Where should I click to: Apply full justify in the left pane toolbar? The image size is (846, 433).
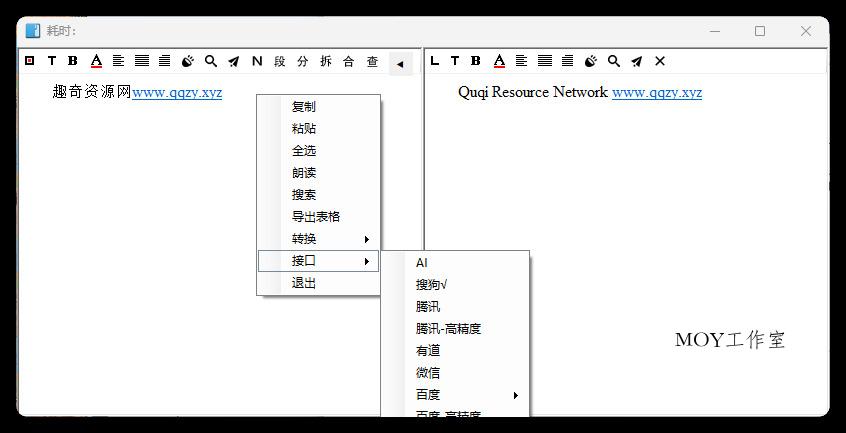pyautogui.click(x=142, y=61)
